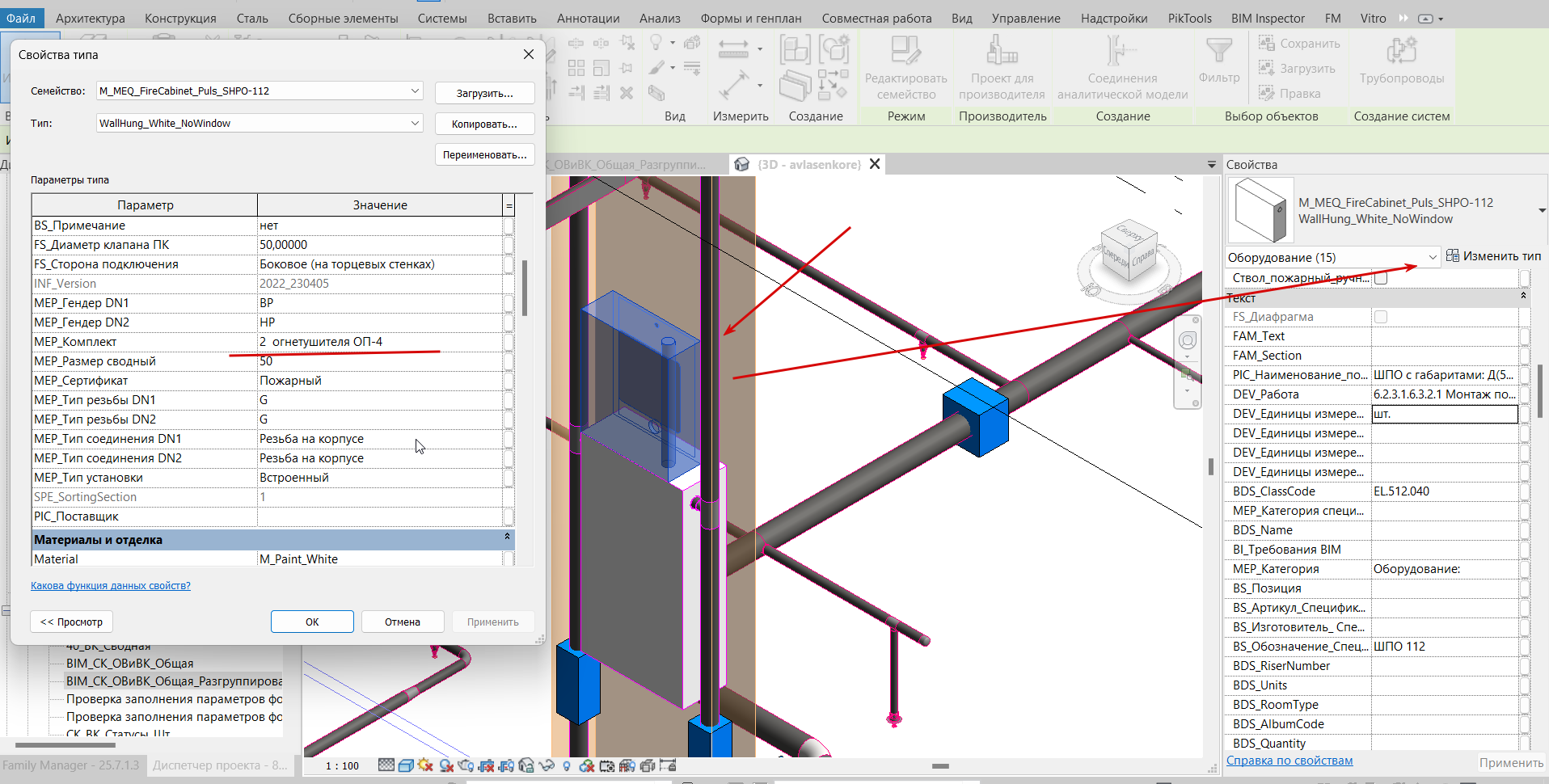
Task: Collapse the Материалы и отделка group
Action: pos(507,537)
